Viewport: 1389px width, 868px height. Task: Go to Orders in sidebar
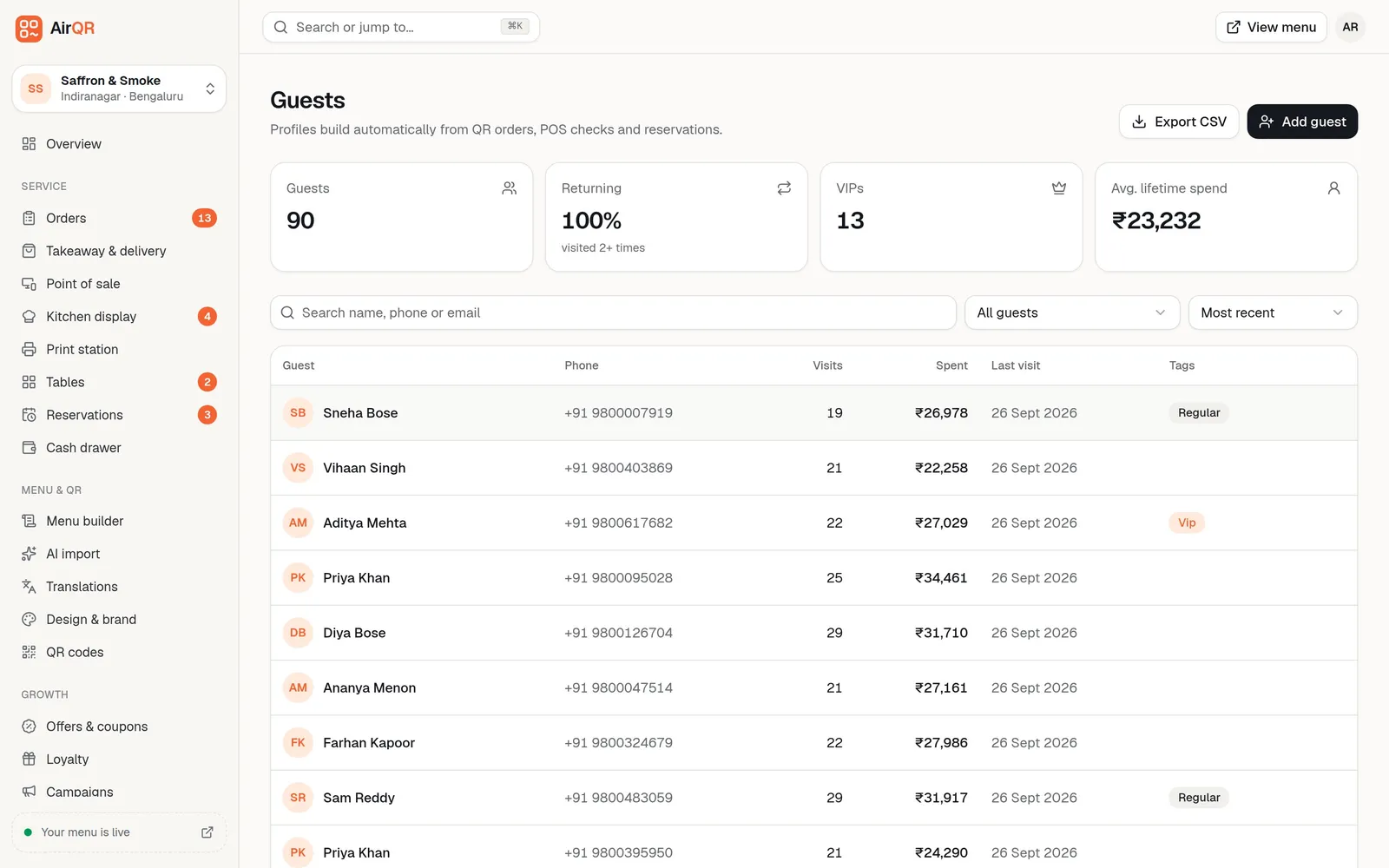(119, 218)
